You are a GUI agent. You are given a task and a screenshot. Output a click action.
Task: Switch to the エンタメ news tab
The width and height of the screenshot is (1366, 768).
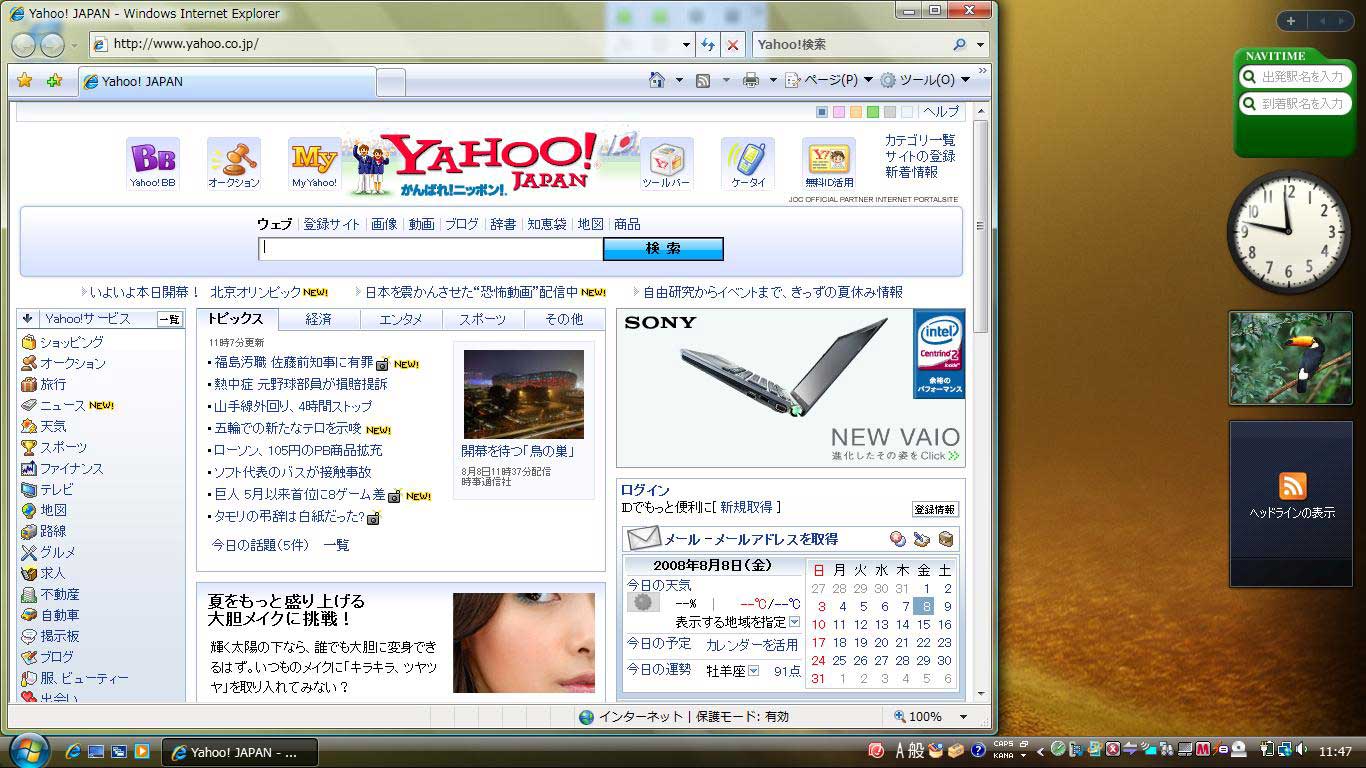pos(401,319)
